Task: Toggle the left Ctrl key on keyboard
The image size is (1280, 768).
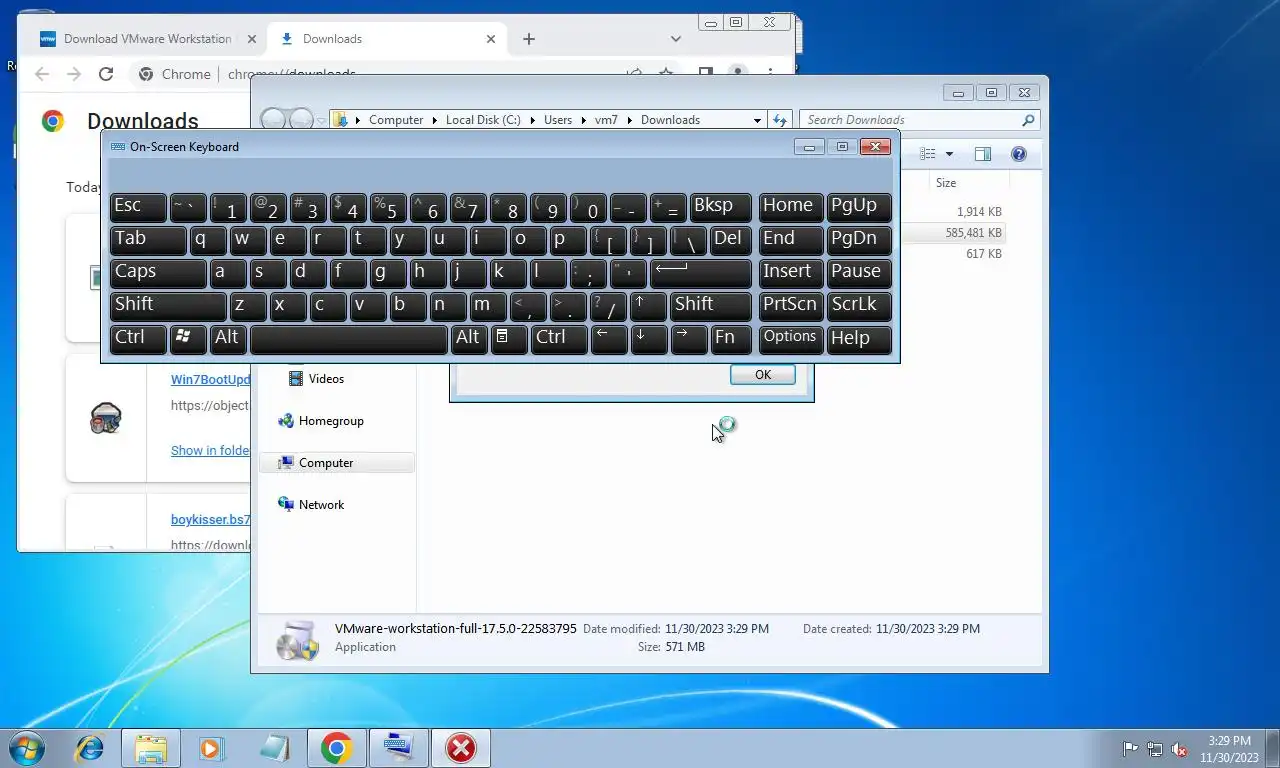Action: point(138,338)
